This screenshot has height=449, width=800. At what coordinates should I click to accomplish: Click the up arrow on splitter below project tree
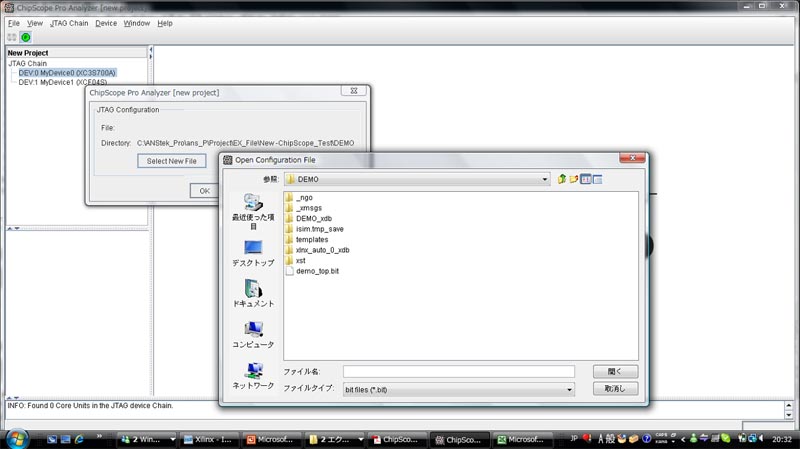(x=10, y=229)
